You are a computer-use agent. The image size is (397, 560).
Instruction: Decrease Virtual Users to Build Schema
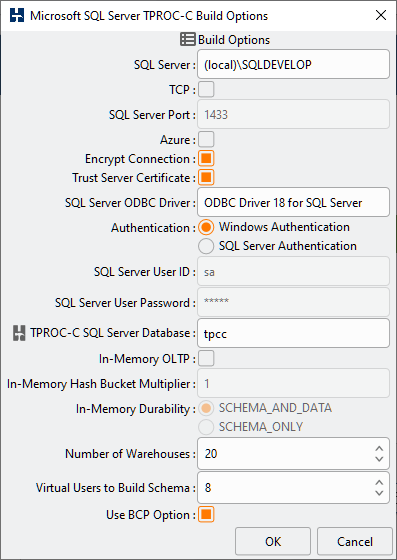[x=379, y=493]
